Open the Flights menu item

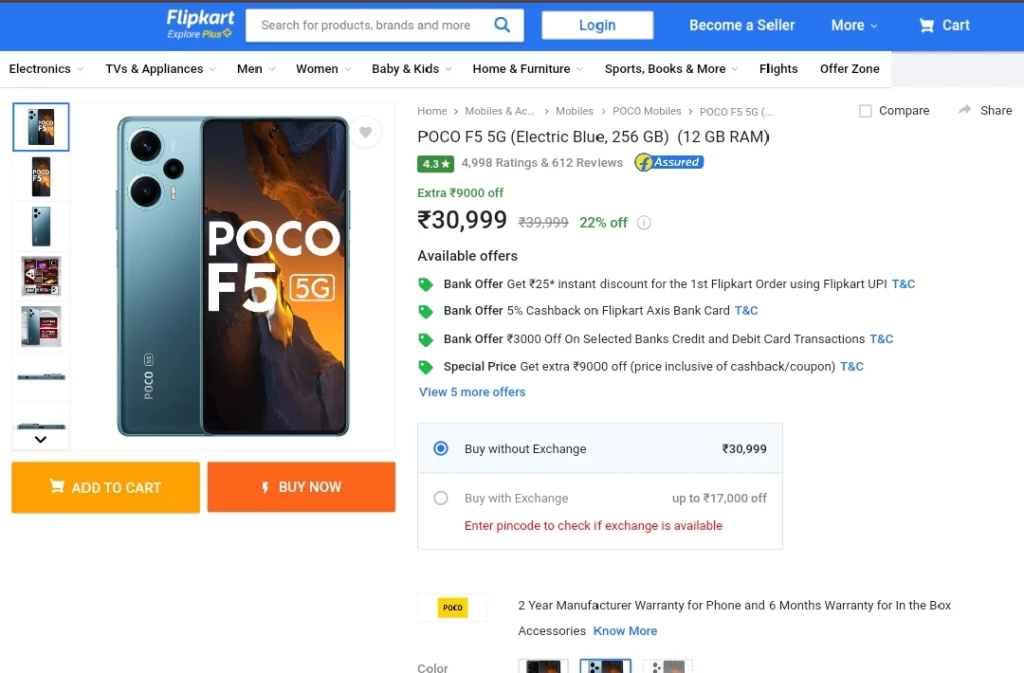pos(778,69)
